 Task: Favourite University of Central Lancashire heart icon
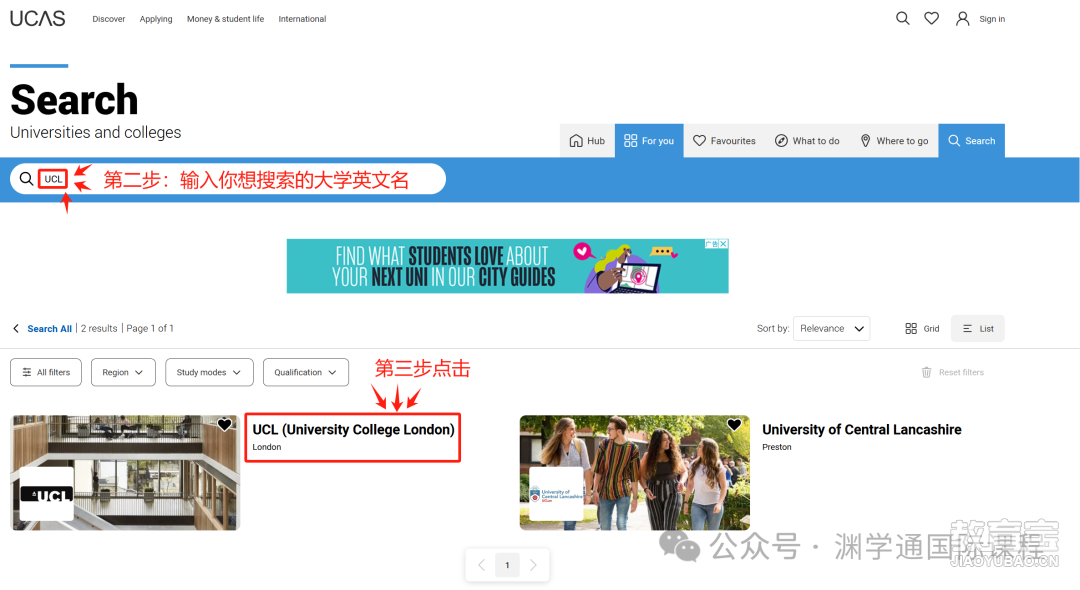pos(734,425)
